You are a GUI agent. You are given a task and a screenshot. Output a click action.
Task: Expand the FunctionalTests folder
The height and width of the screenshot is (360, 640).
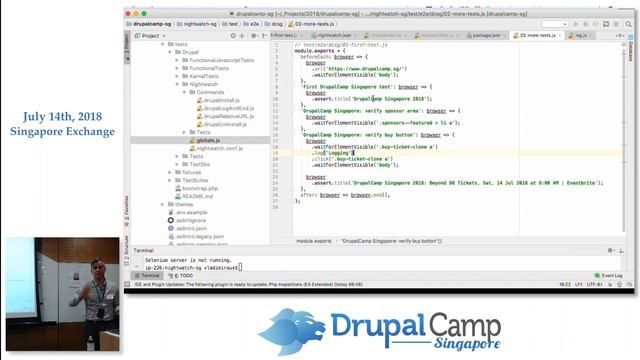177,68
